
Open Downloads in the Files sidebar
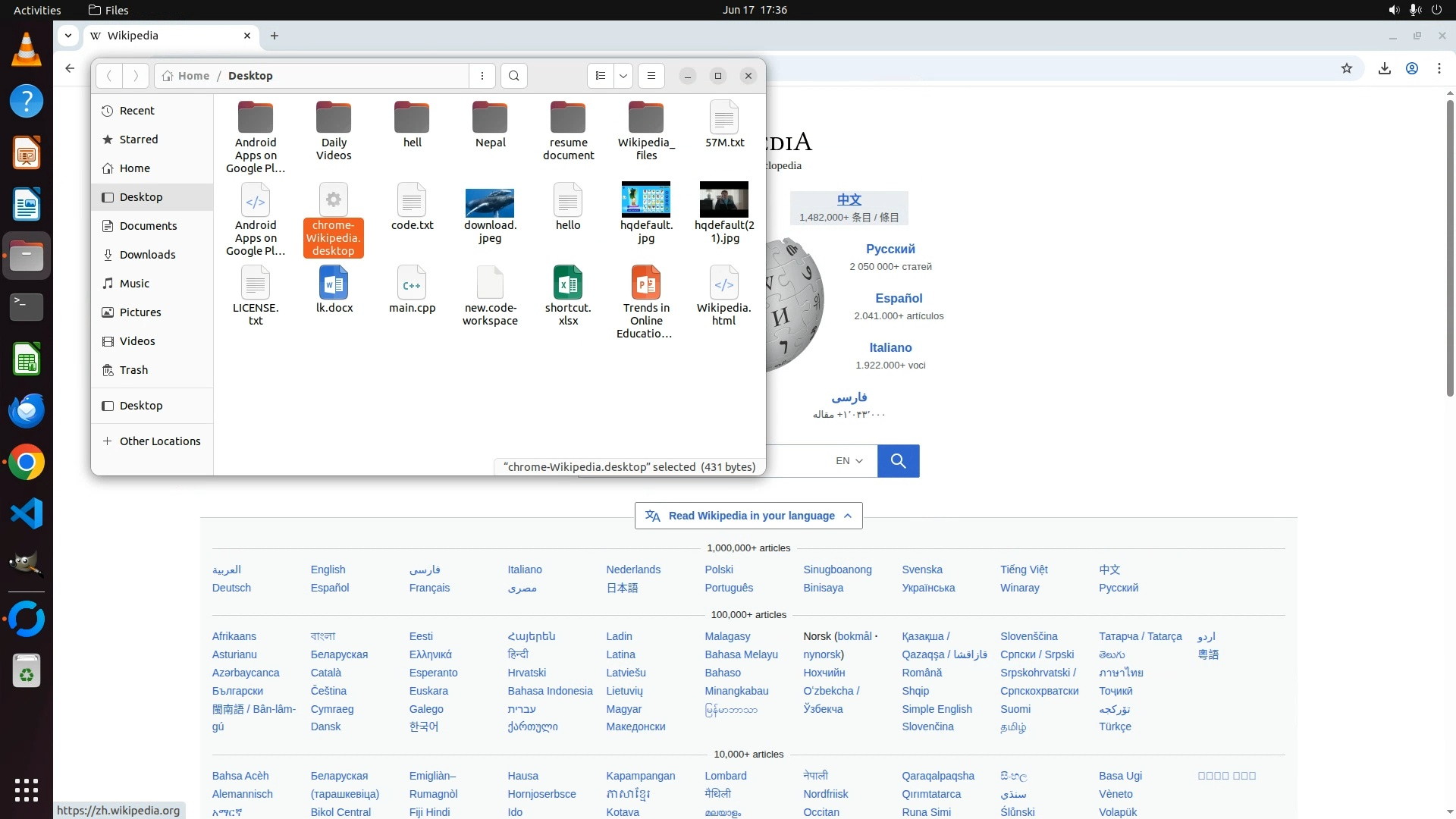click(x=147, y=255)
